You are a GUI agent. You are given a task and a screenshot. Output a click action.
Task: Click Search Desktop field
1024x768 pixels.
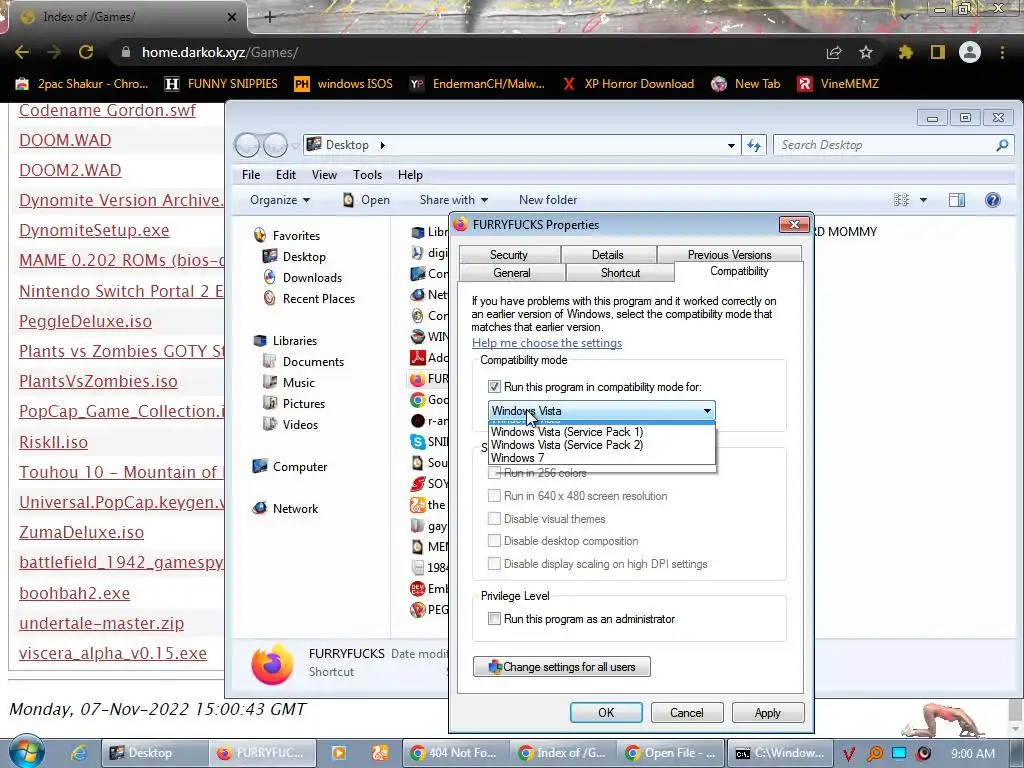[x=893, y=145]
